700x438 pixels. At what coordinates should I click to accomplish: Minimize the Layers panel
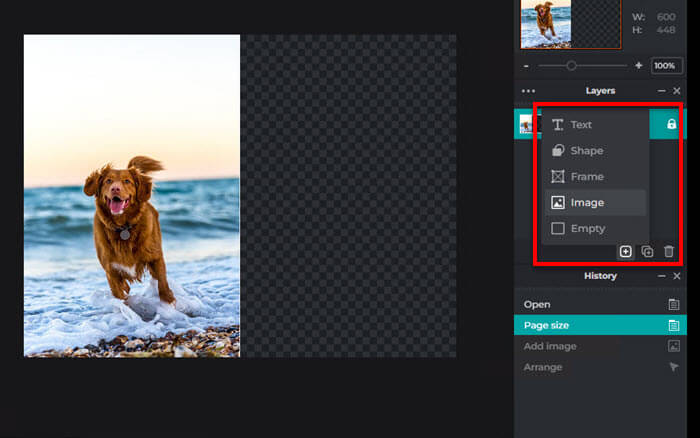[x=662, y=91]
